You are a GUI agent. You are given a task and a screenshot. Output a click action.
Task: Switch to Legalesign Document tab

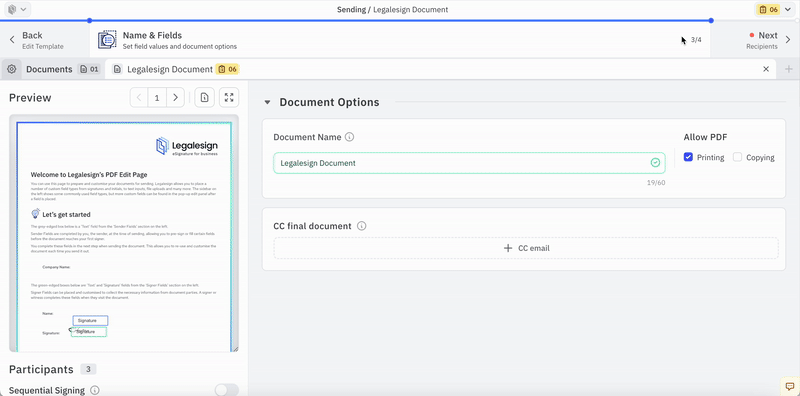pos(170,69)
